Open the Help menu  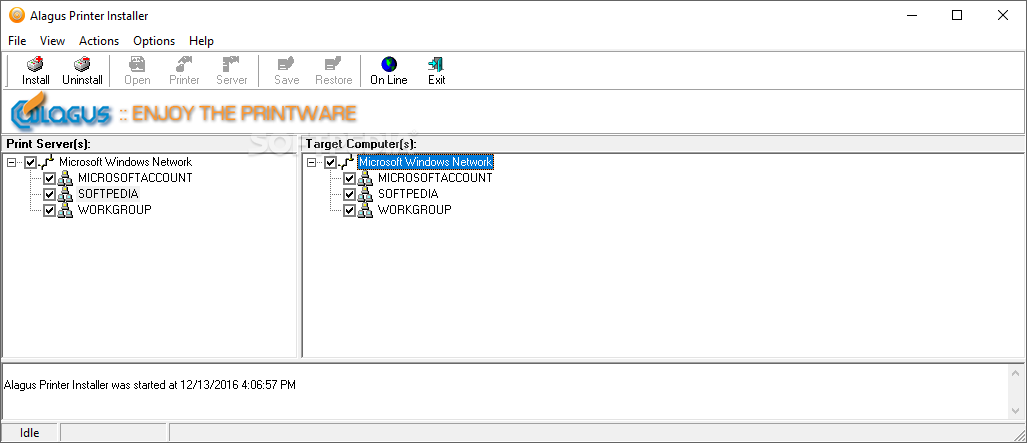pyautogui.click(x=202, y=41)
